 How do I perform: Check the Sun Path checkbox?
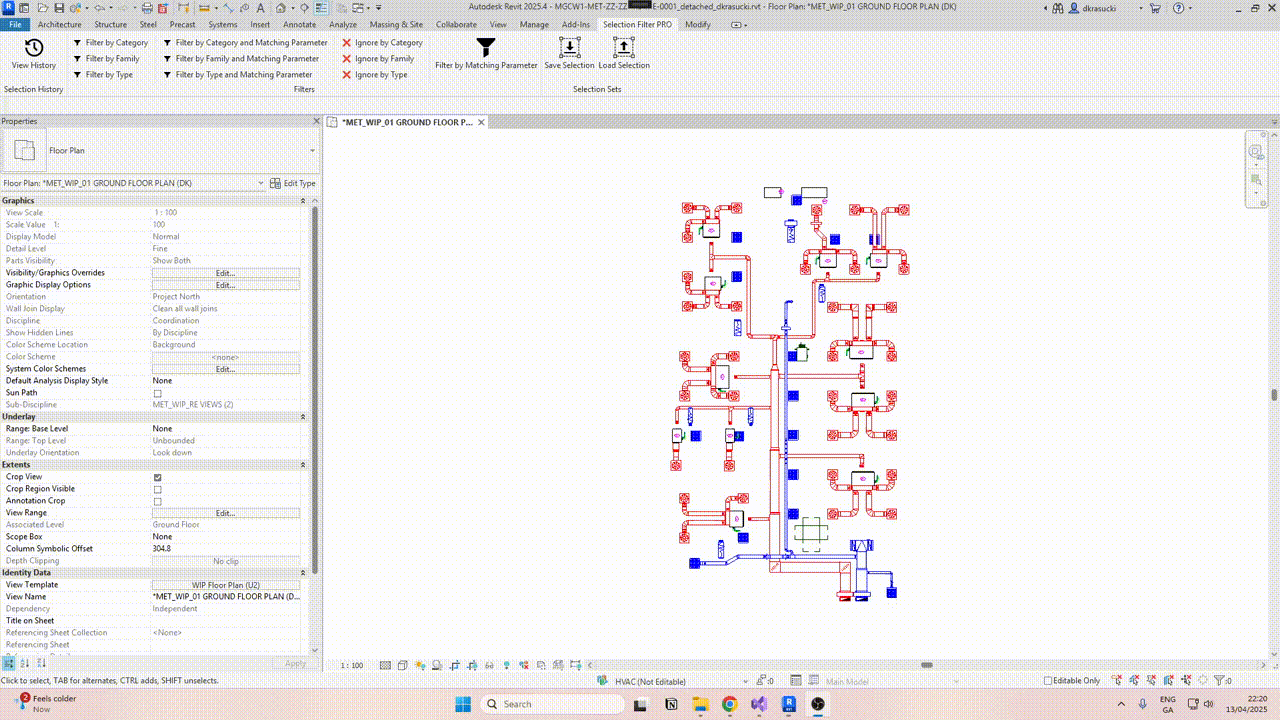point(157,393)
